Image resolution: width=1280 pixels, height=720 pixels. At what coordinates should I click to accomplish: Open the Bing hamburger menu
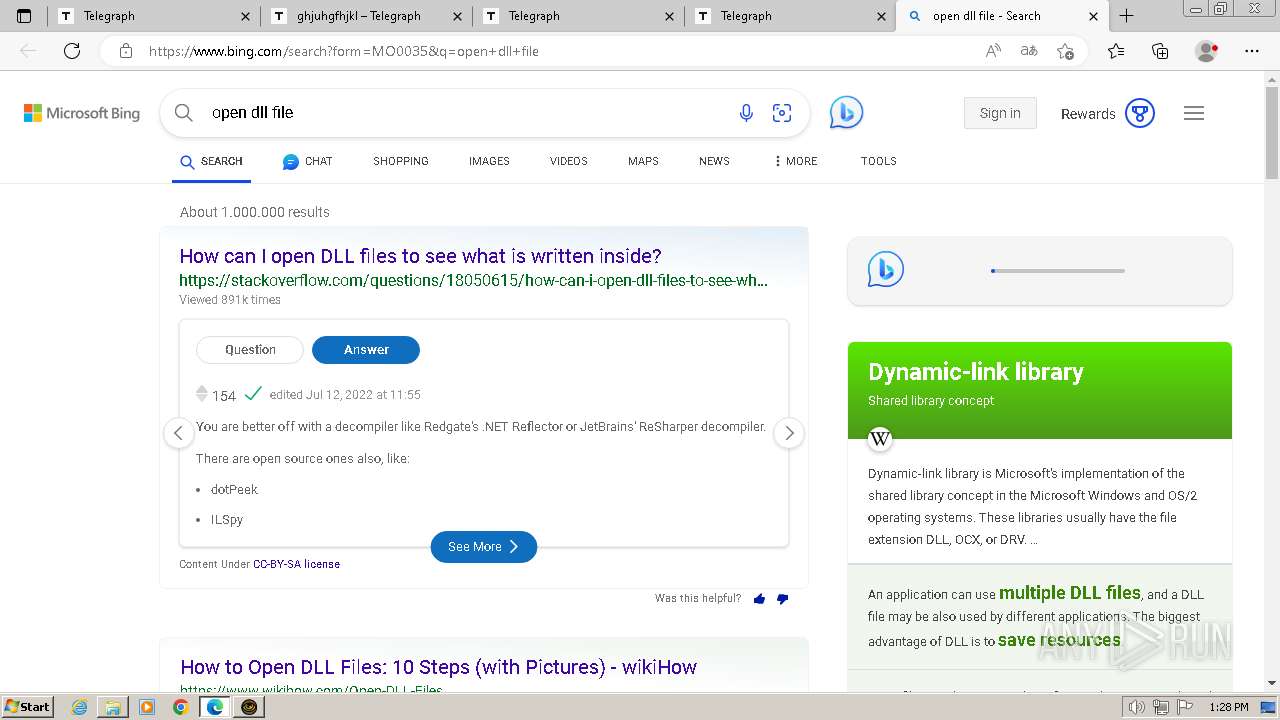pyautogui.click(x=1194, y=113)
